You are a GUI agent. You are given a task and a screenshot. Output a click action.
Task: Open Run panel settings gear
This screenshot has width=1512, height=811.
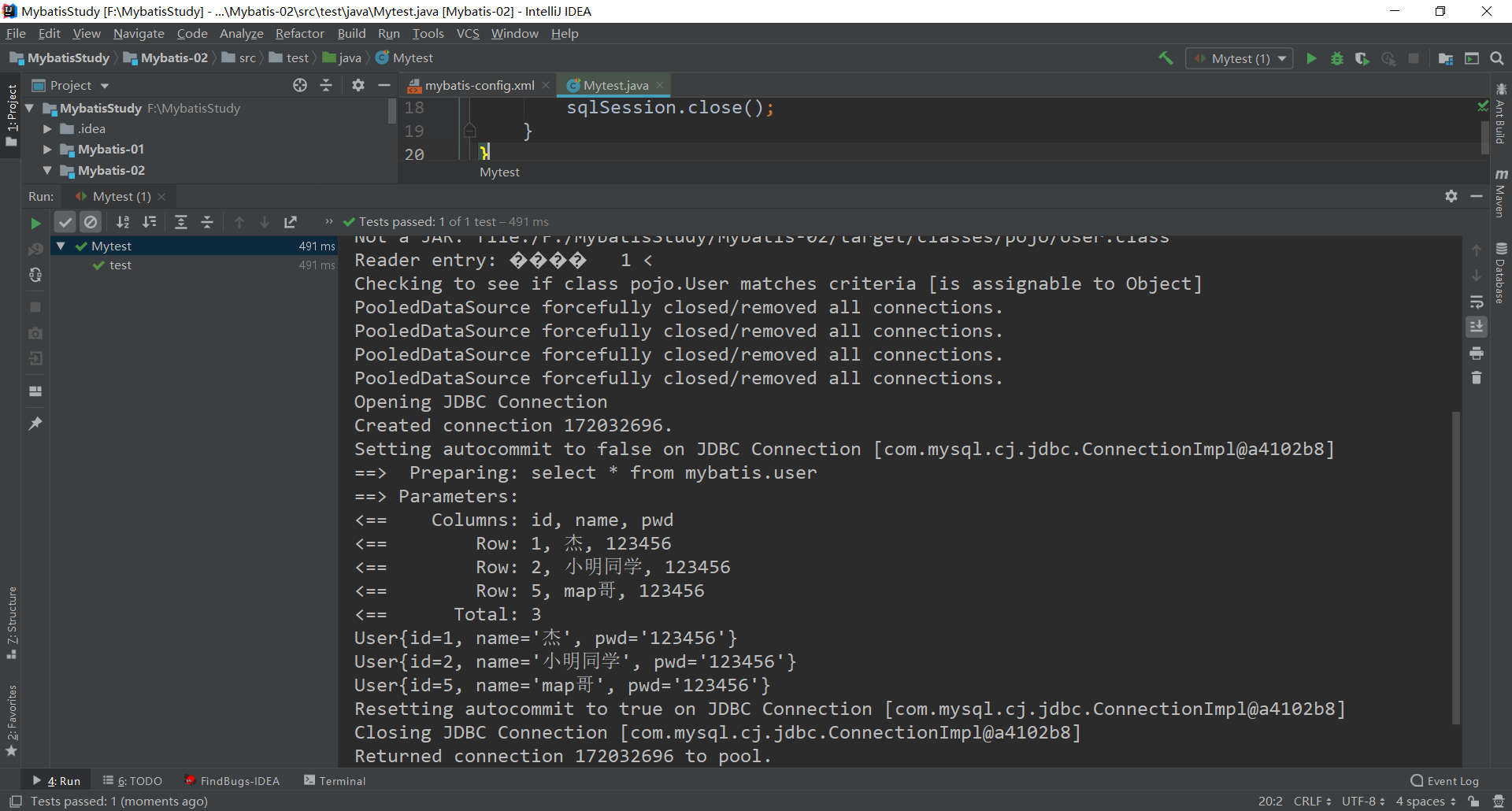tap(1451, 196)
